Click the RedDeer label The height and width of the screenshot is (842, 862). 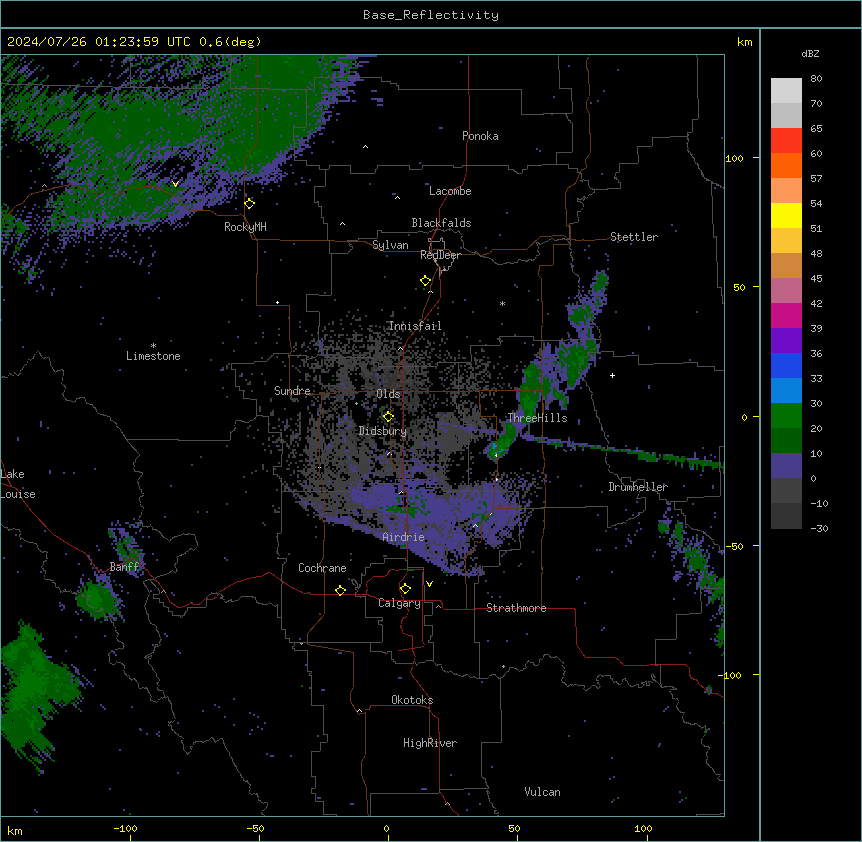click(440, 255)
